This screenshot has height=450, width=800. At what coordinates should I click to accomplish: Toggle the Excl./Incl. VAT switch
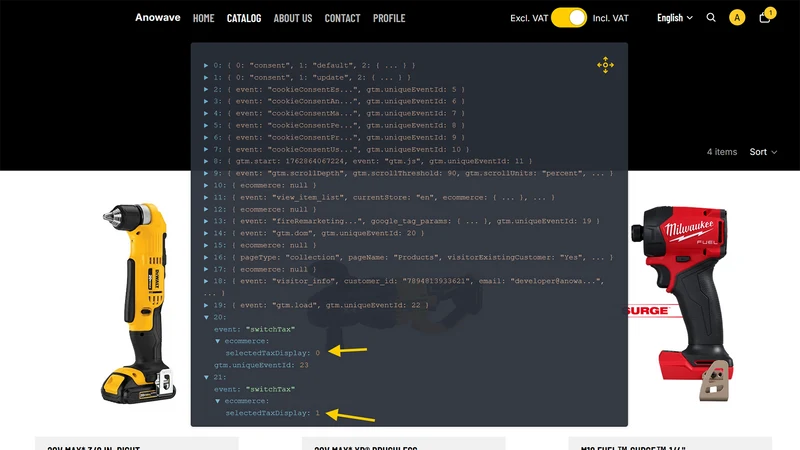click(x=569, y=18)
